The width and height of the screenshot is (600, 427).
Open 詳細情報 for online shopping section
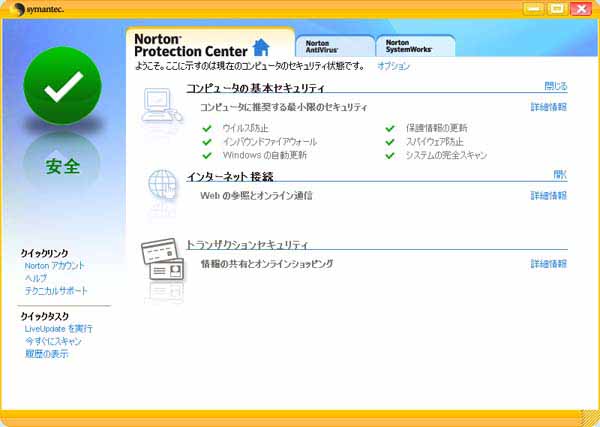pos(548,264)
